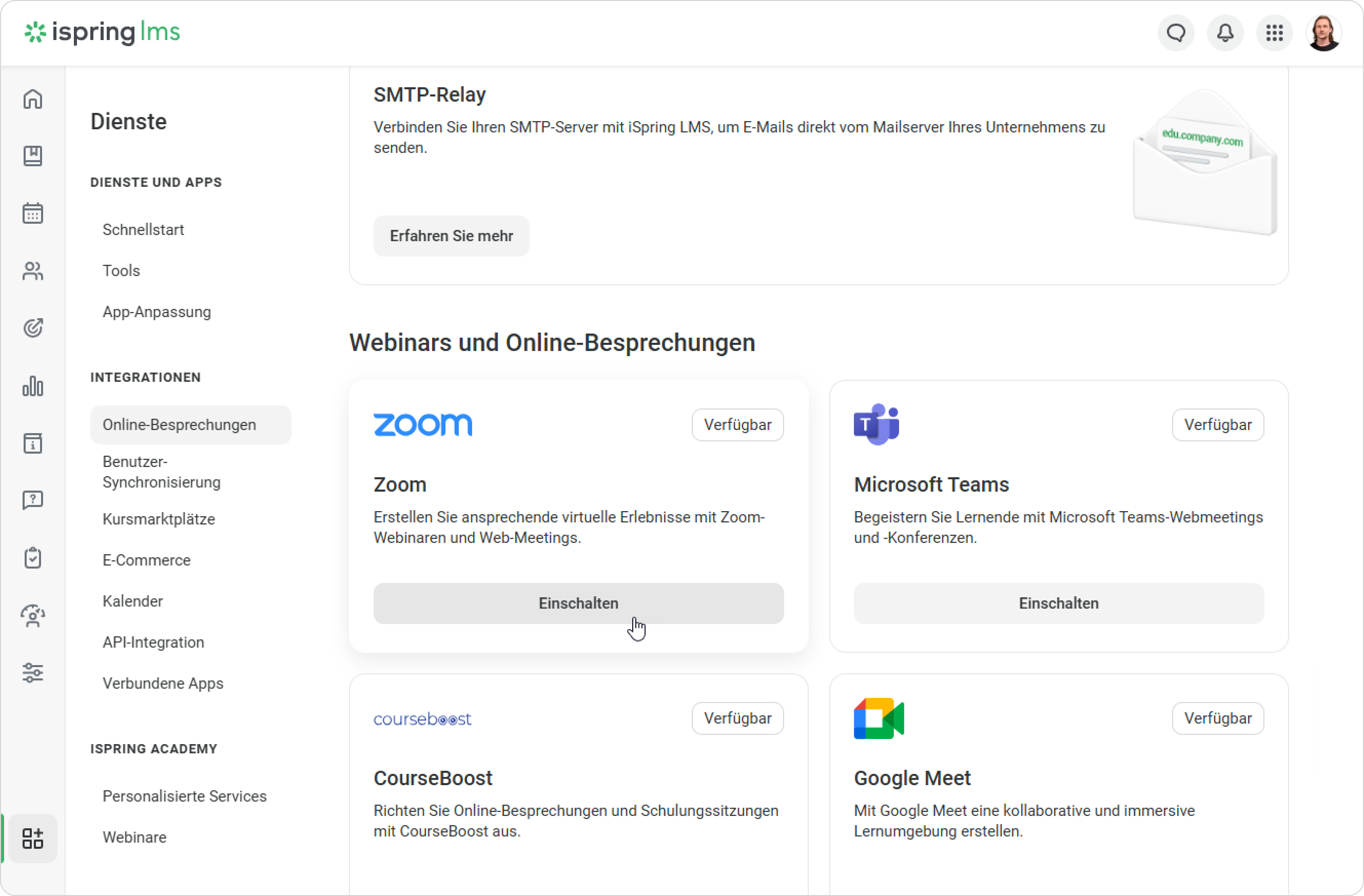Click Einschalten on the Microsoft Teams card
This screenshot has height=896, width=1364.
pos(1059,603)
